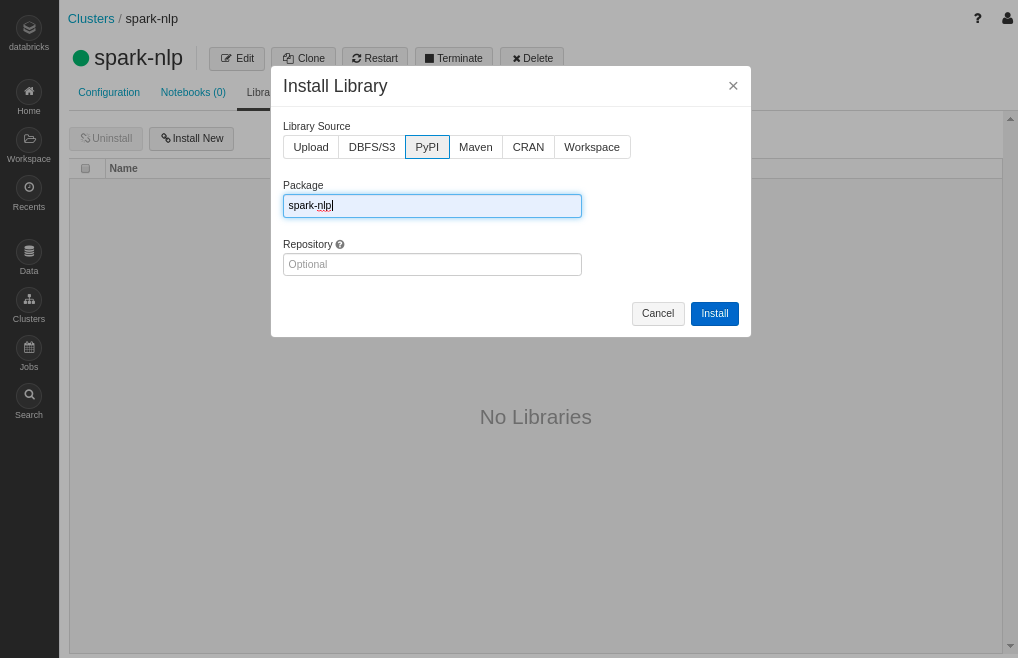Click the Delete cluster button
This screenshot has width=1018, height=658.
[x=532, y=58]
